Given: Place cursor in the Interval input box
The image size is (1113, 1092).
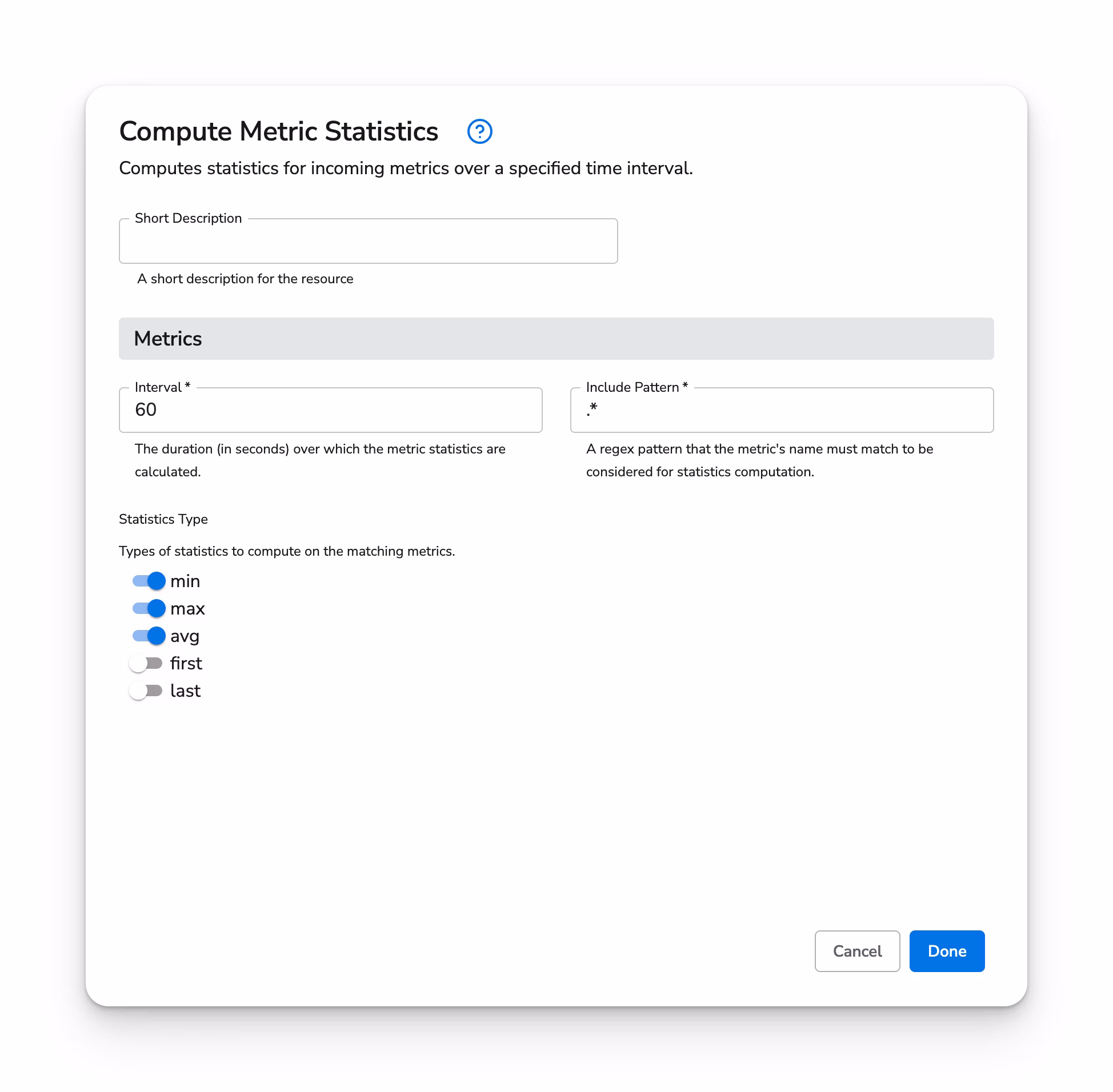Looking at the screenshot, I should point(330,410).
